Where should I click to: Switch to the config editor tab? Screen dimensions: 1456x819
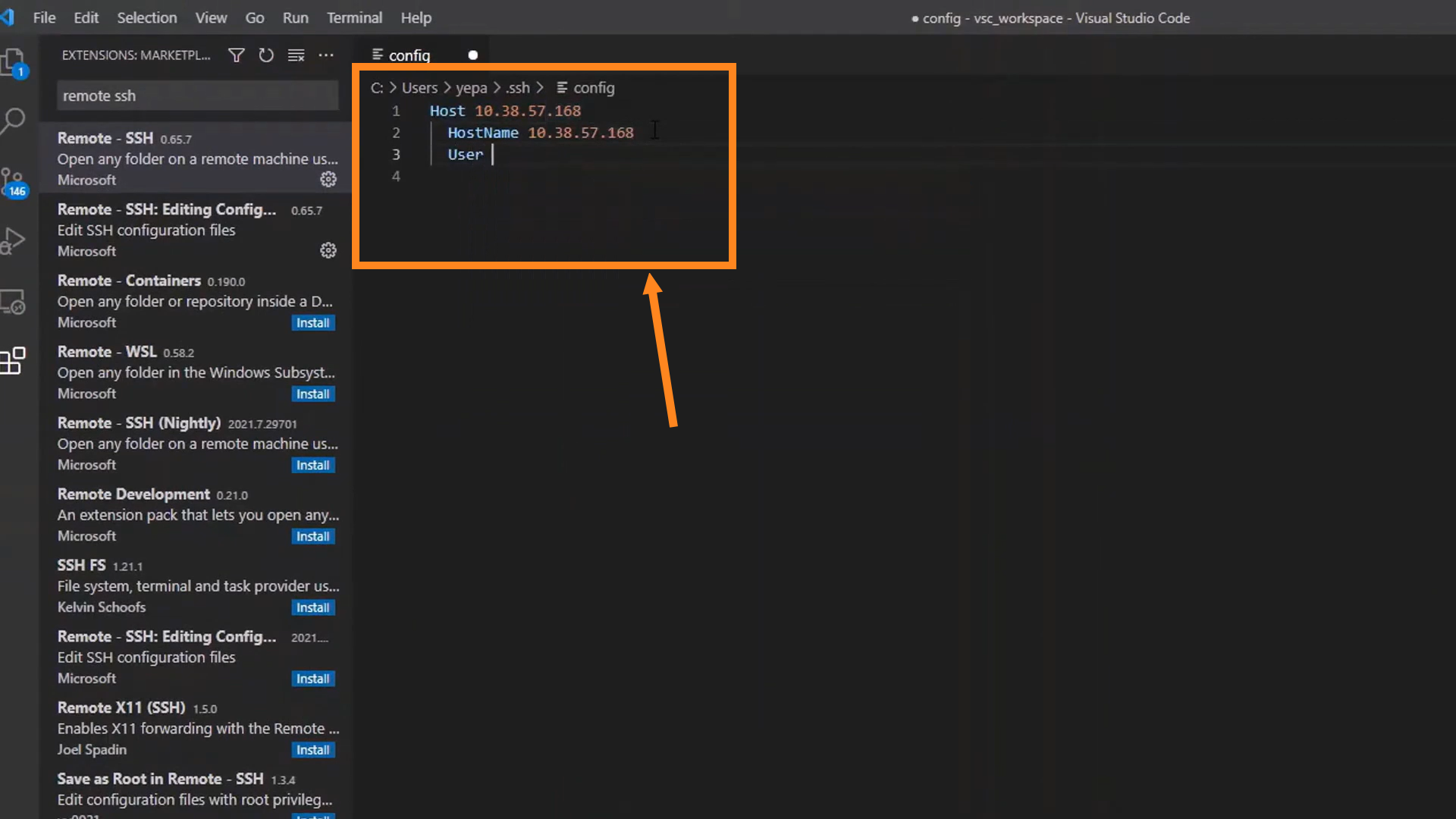(x=422, y=55)
